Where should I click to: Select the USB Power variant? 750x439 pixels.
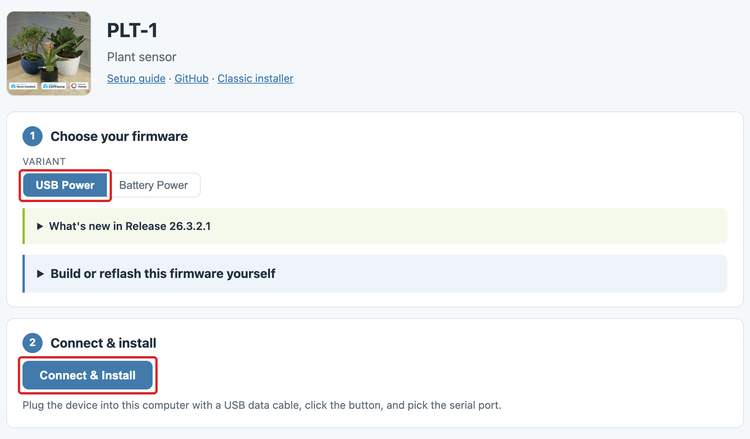coord(65,185)
